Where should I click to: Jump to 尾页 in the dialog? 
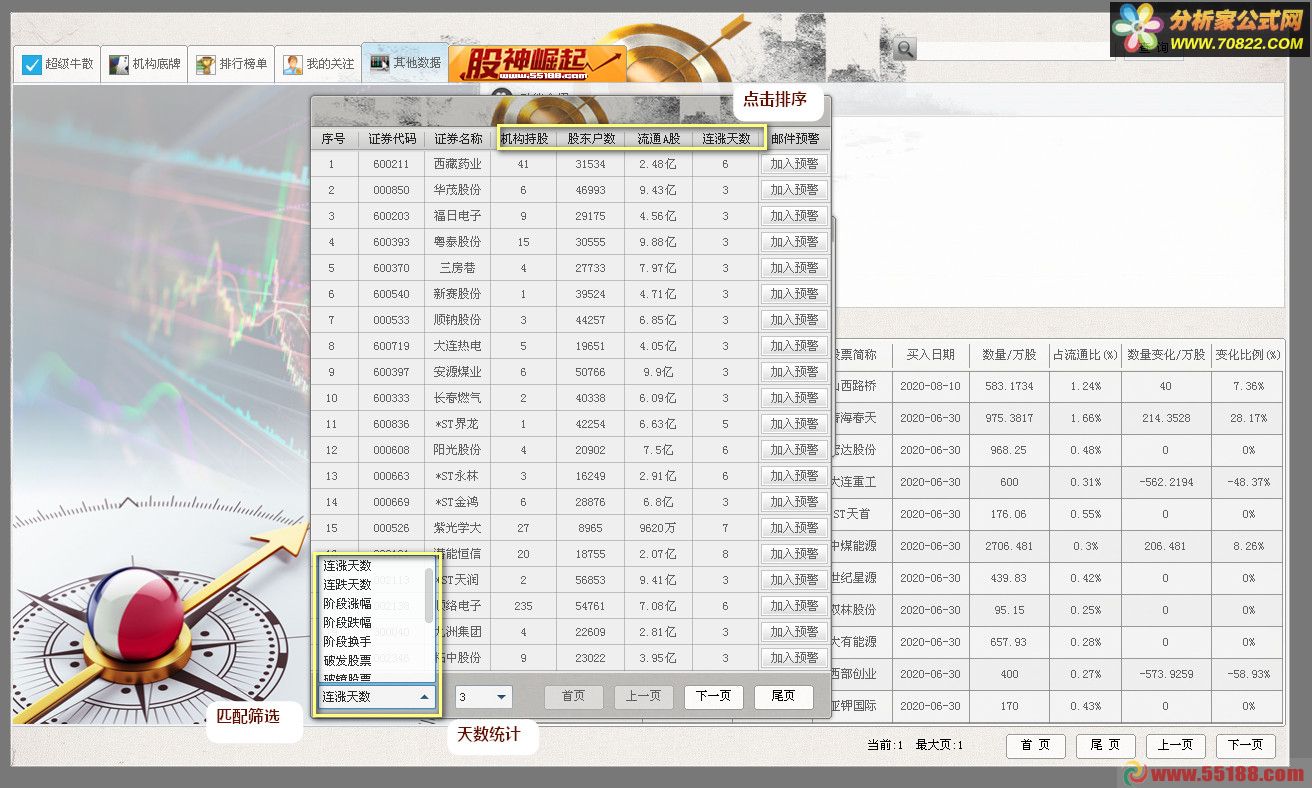pyautogui.click(x=783, y=696)
